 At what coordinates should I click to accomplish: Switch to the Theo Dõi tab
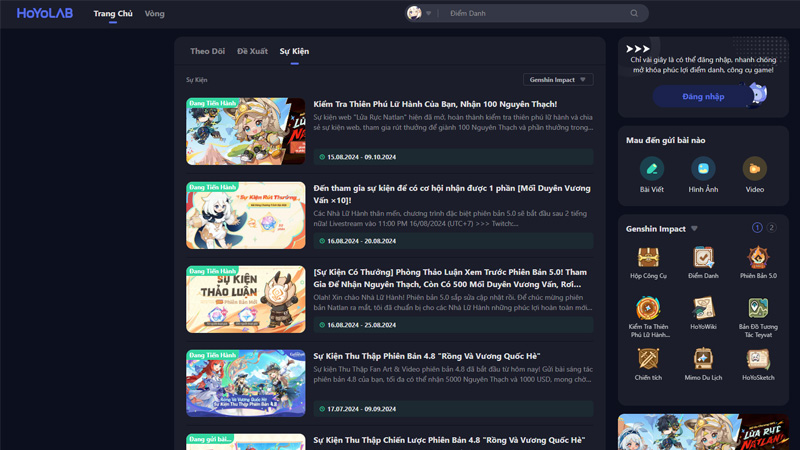(x=207, y=51)
